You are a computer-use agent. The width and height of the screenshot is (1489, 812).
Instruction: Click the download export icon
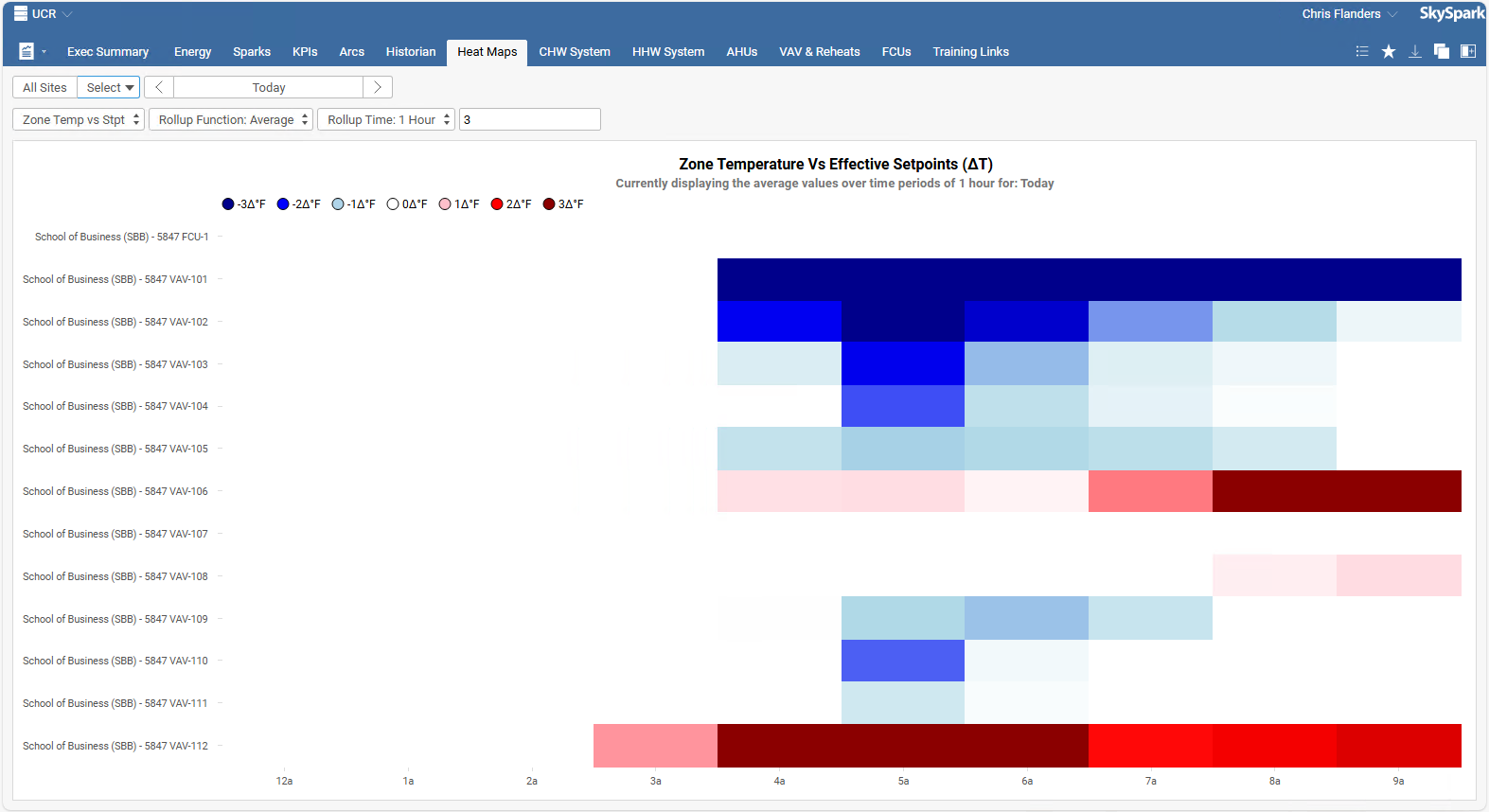(1414, 51)
